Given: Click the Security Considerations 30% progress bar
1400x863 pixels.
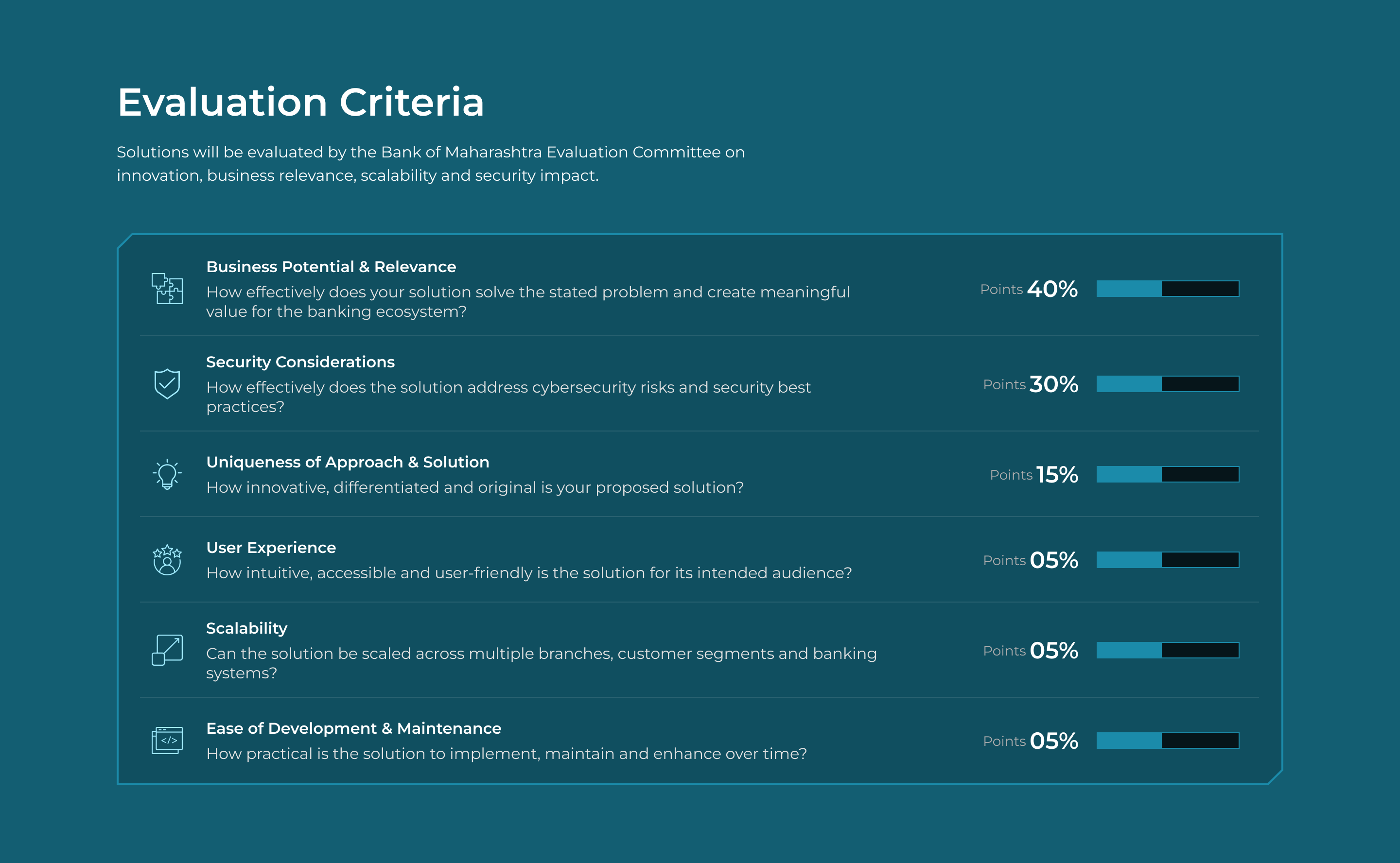Looking at the screenshot, I should click(1168, 384).
